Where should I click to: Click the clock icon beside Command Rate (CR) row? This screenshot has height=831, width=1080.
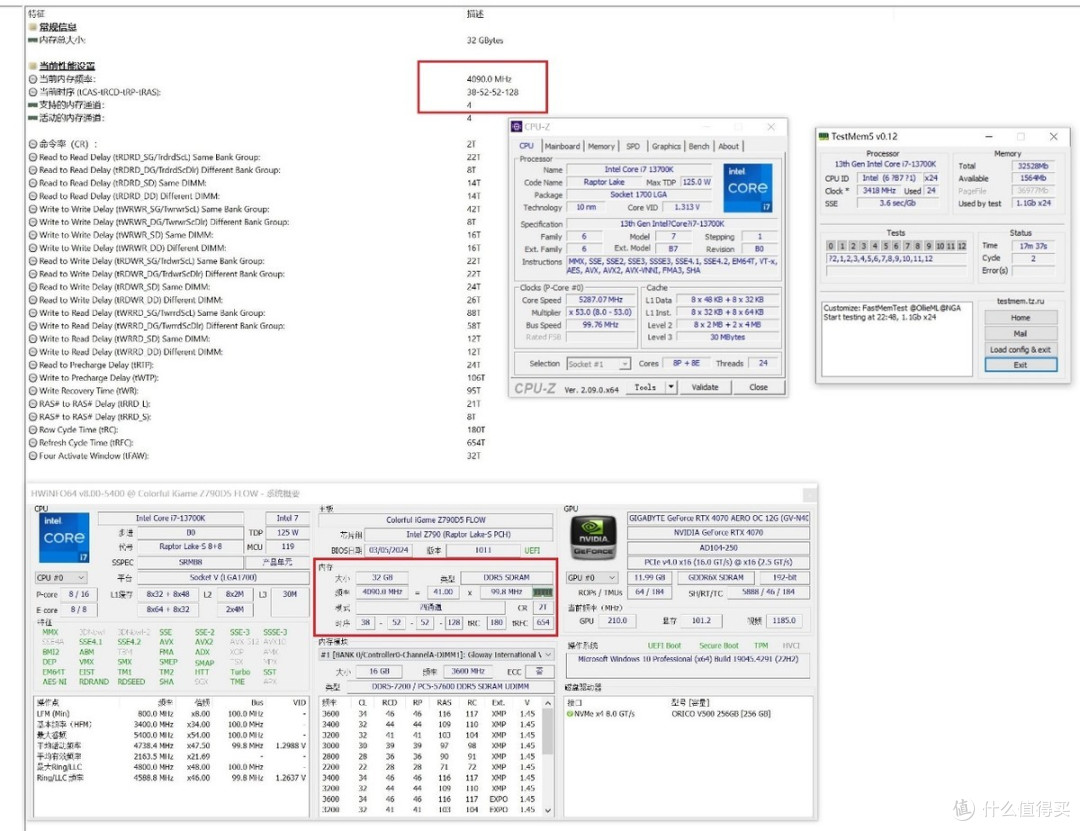(32, 144)
